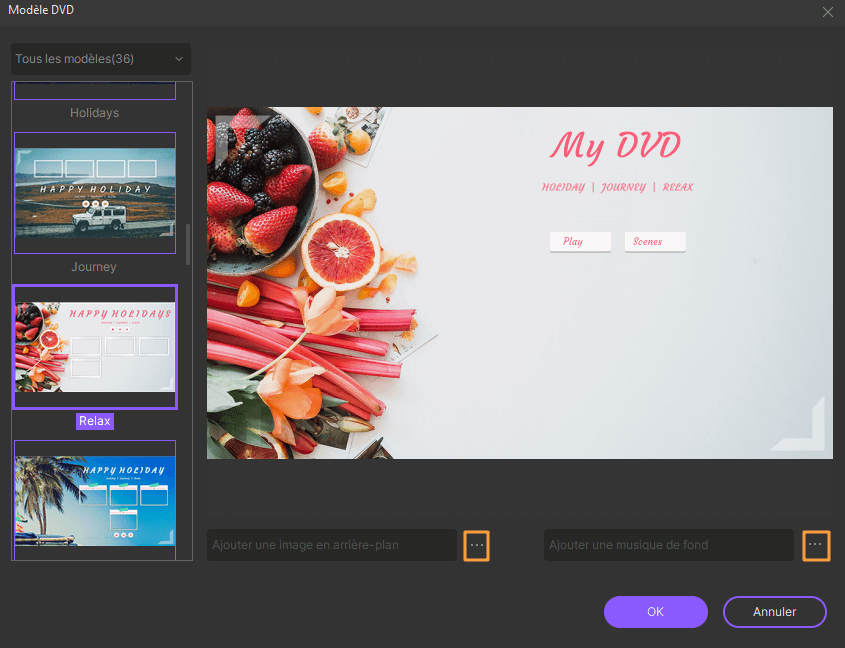This screenshot has height=648, width=845.
Task: Cancel with the Annuler button
Action: point(774,611)
